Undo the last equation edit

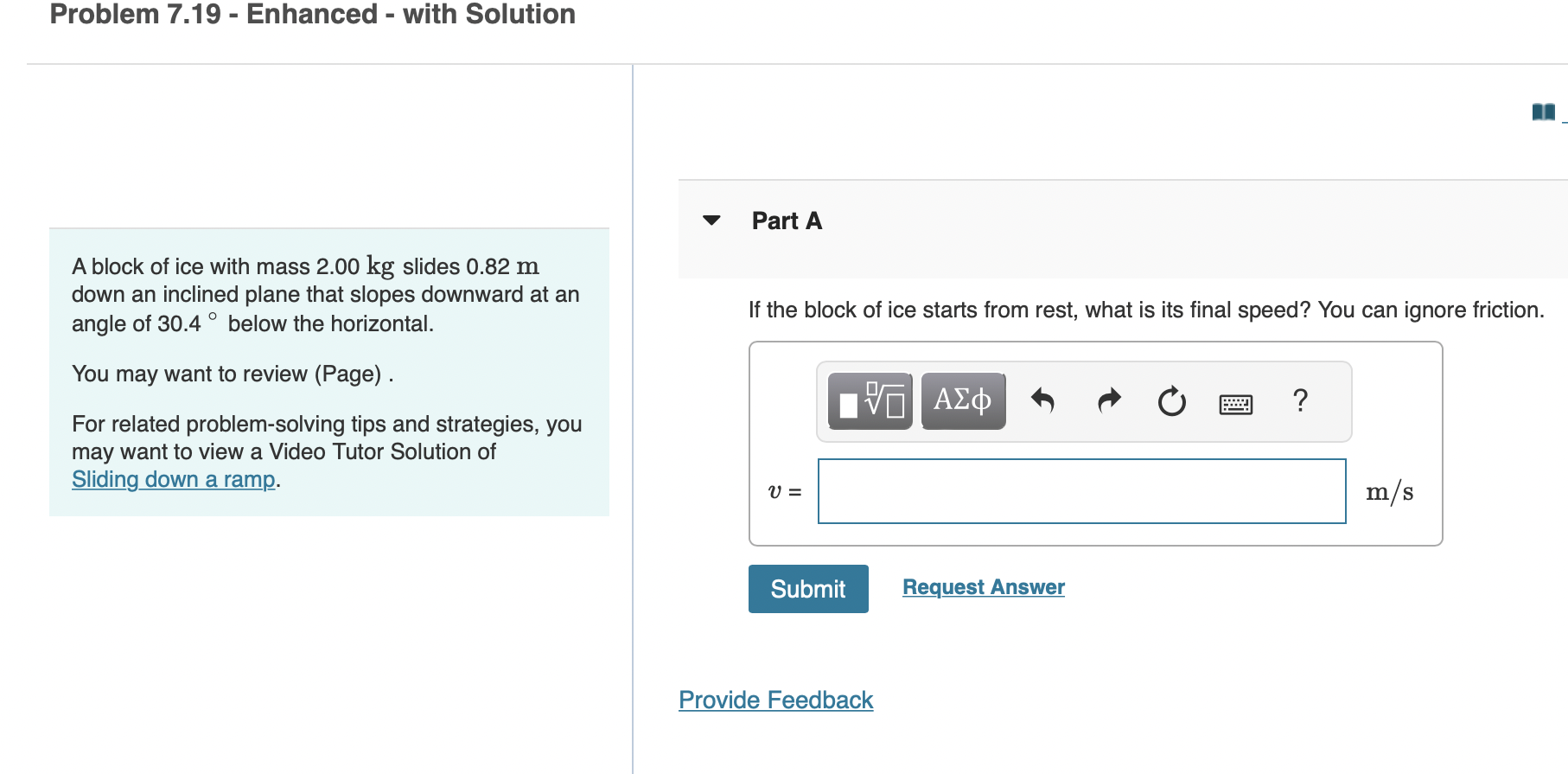(1043, 400)
